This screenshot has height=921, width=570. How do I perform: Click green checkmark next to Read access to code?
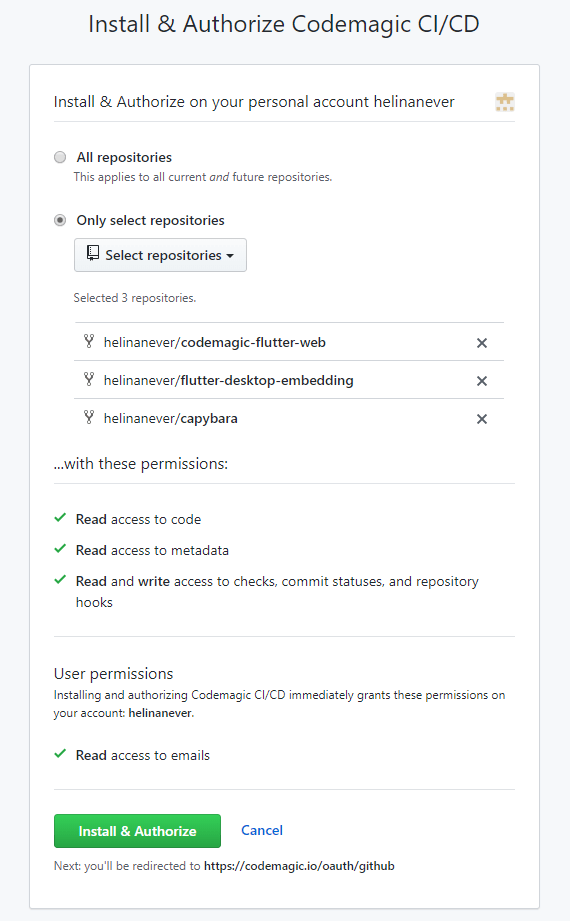(60, 518)
